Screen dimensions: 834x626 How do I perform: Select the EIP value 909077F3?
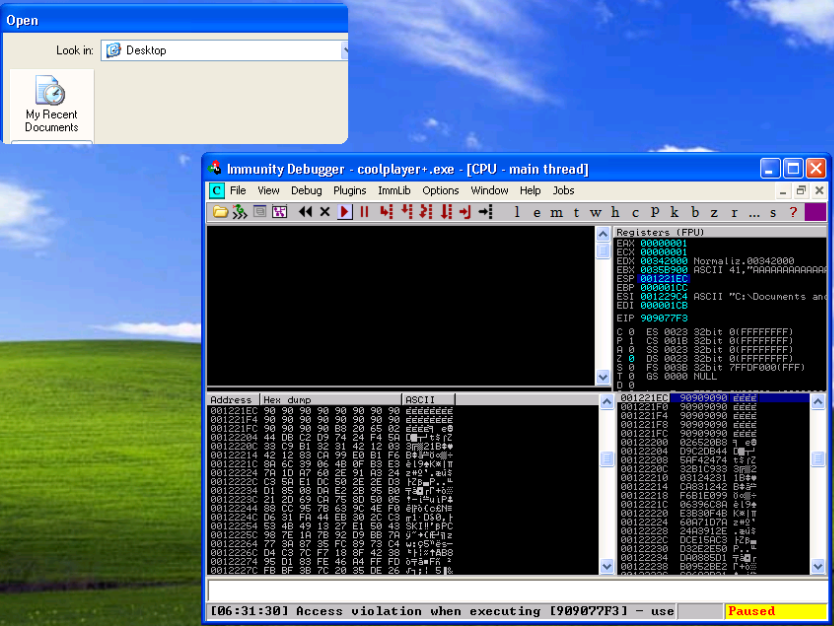click(664, 318)
